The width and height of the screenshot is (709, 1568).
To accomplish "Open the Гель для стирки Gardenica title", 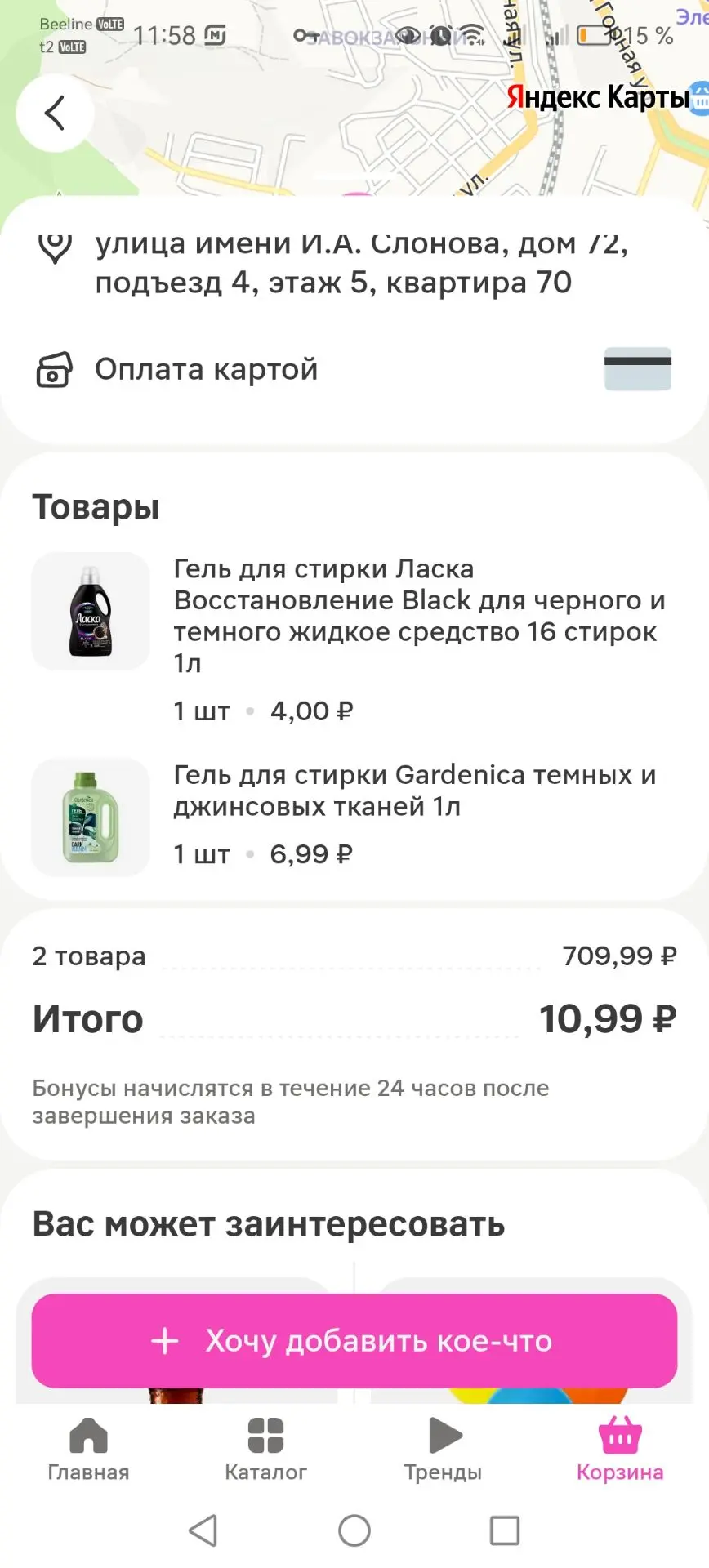I will (415, 791).
